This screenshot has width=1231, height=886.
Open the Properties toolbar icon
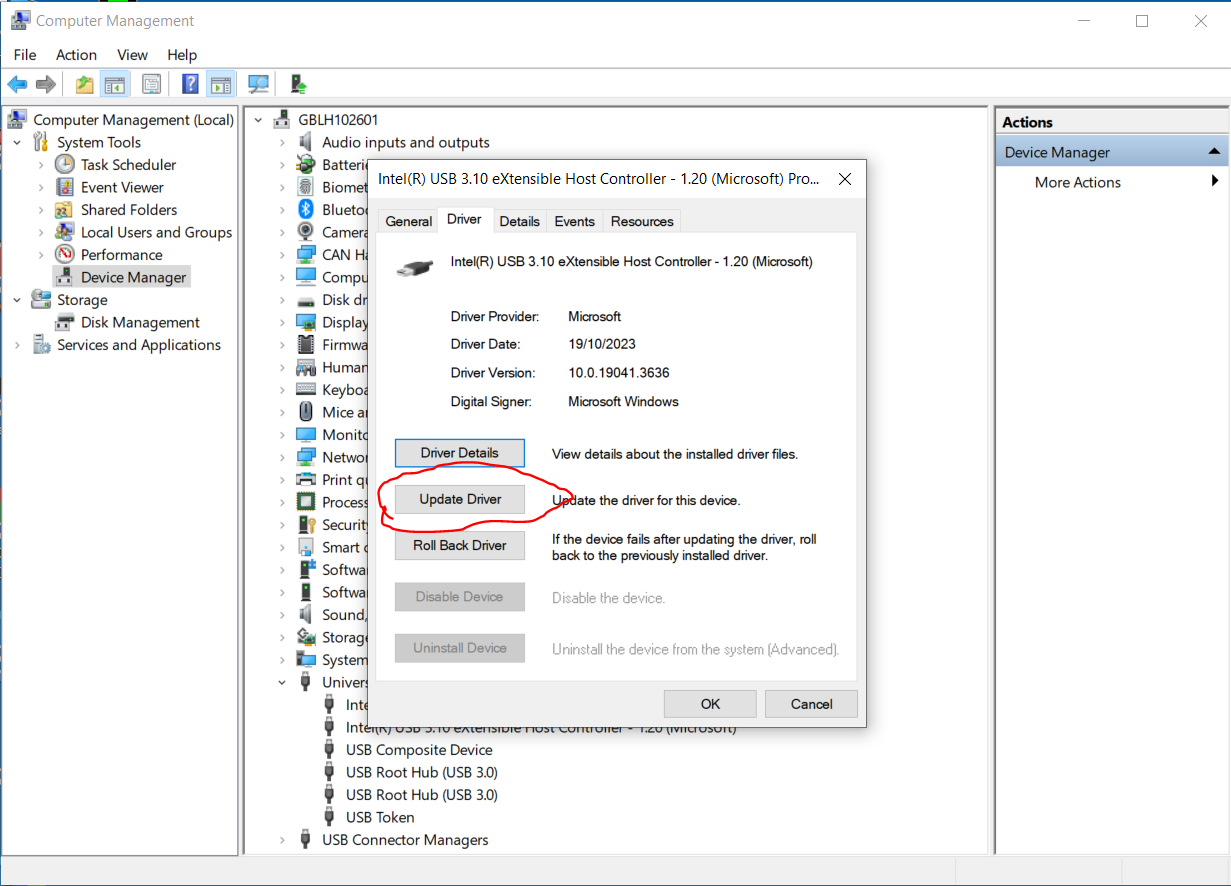[151, 85]
